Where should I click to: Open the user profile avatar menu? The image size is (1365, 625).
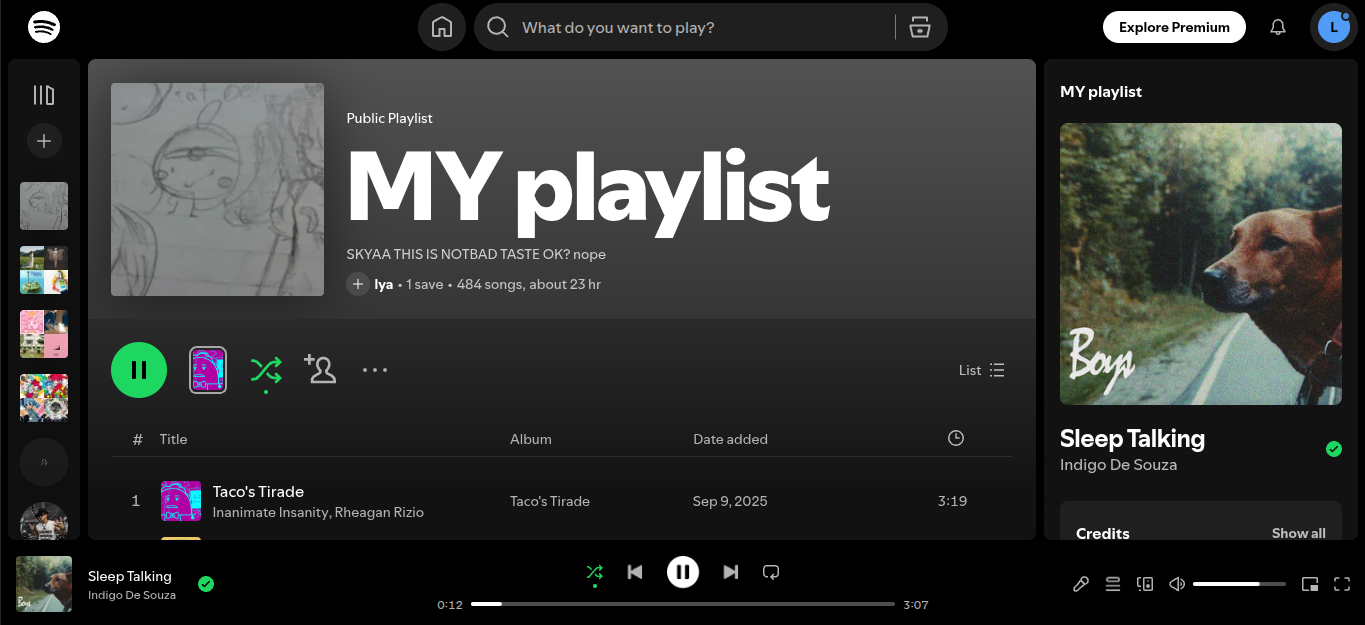click(x=1333, y=27)
